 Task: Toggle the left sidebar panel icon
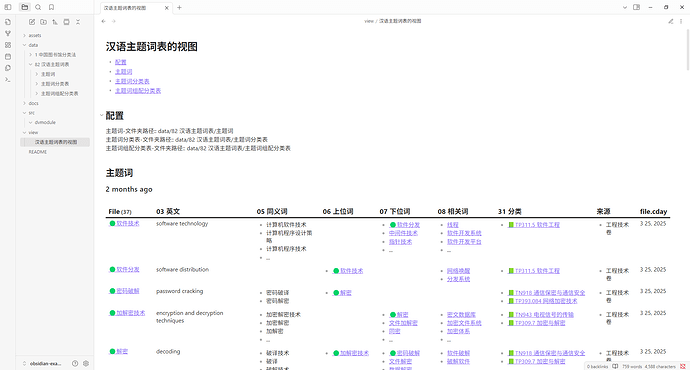coord(7,7)
